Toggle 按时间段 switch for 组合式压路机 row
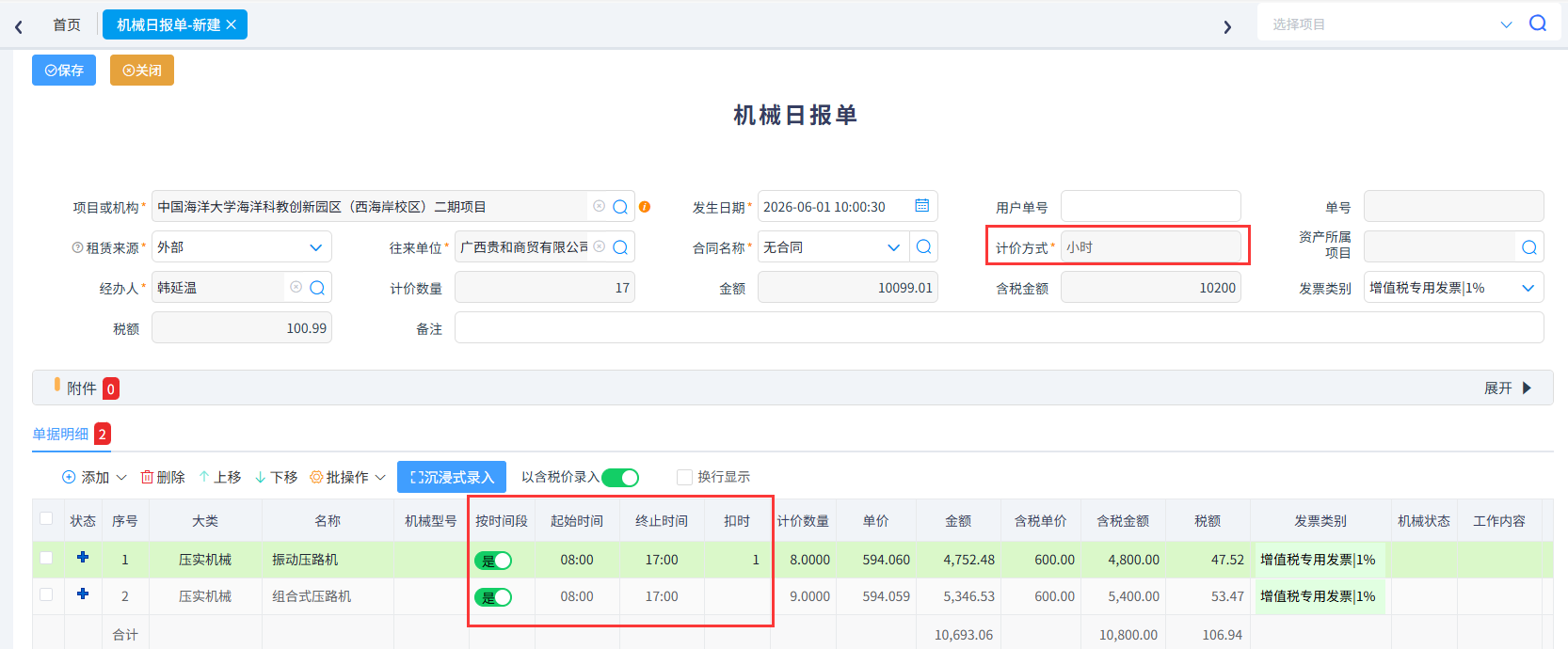This screenshot has height=649, width=1568. pyautogui.click(x=493, y=597)
